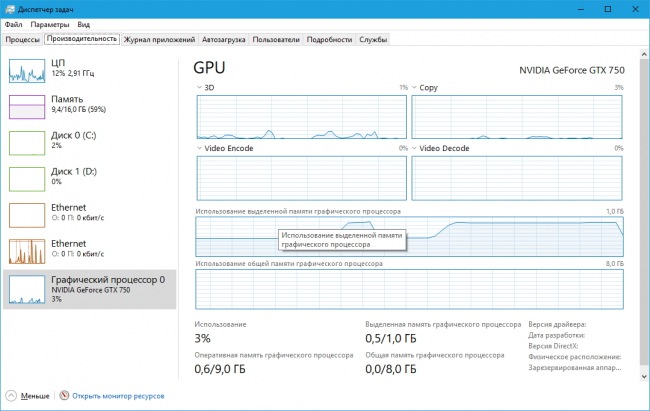Open the Video Decode engine dropdown

414,148
